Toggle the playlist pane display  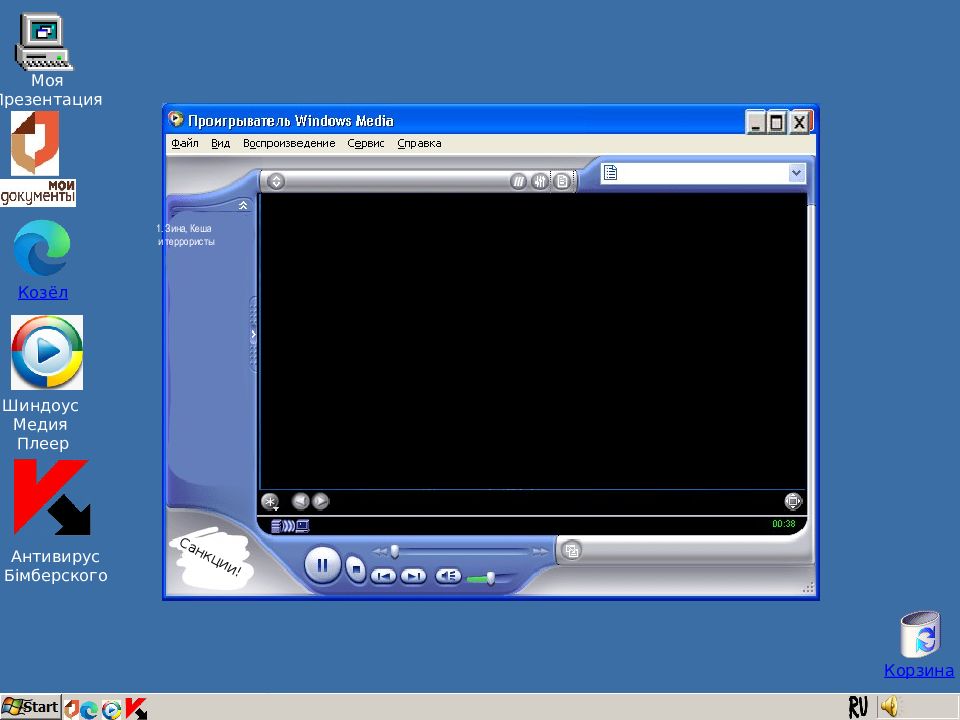click(x=562, y=181)
